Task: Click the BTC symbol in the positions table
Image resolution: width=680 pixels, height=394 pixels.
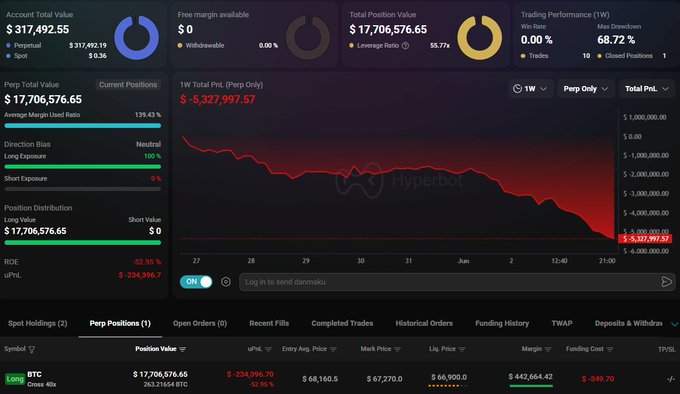Action: (35, 374)
